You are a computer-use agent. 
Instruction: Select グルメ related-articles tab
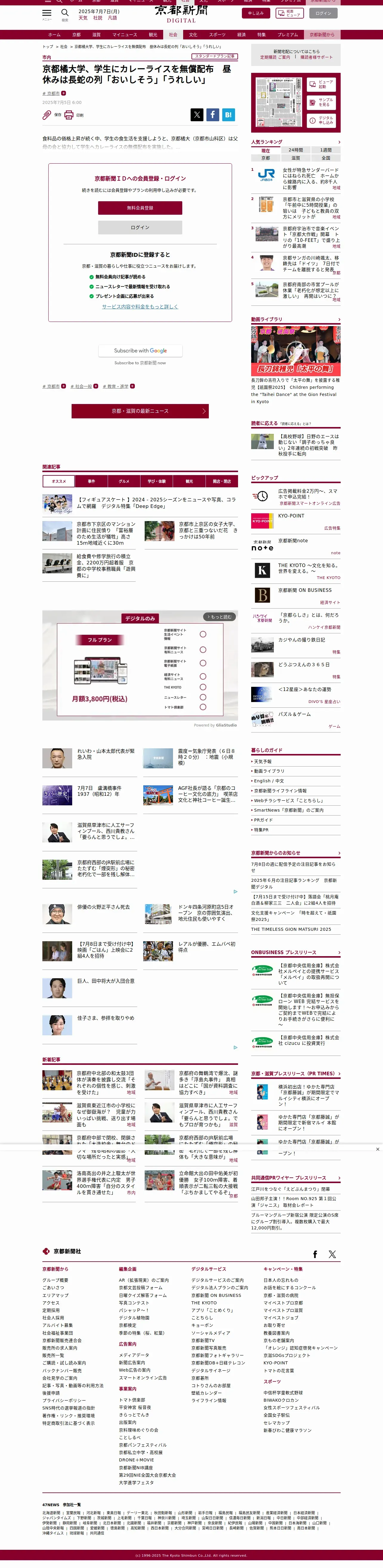pyautogui.click(x=124, y=481)
